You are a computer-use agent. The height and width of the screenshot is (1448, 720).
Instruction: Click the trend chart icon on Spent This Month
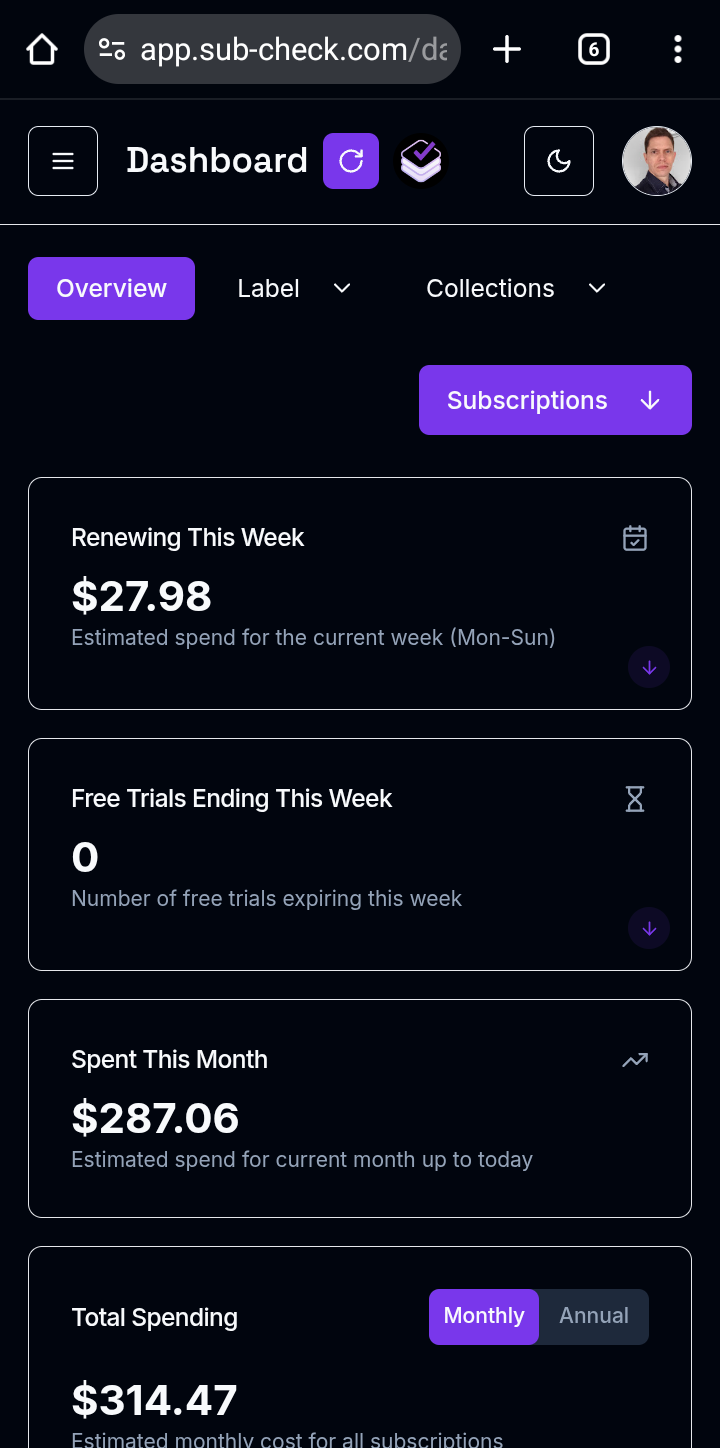coord(634,1059)
